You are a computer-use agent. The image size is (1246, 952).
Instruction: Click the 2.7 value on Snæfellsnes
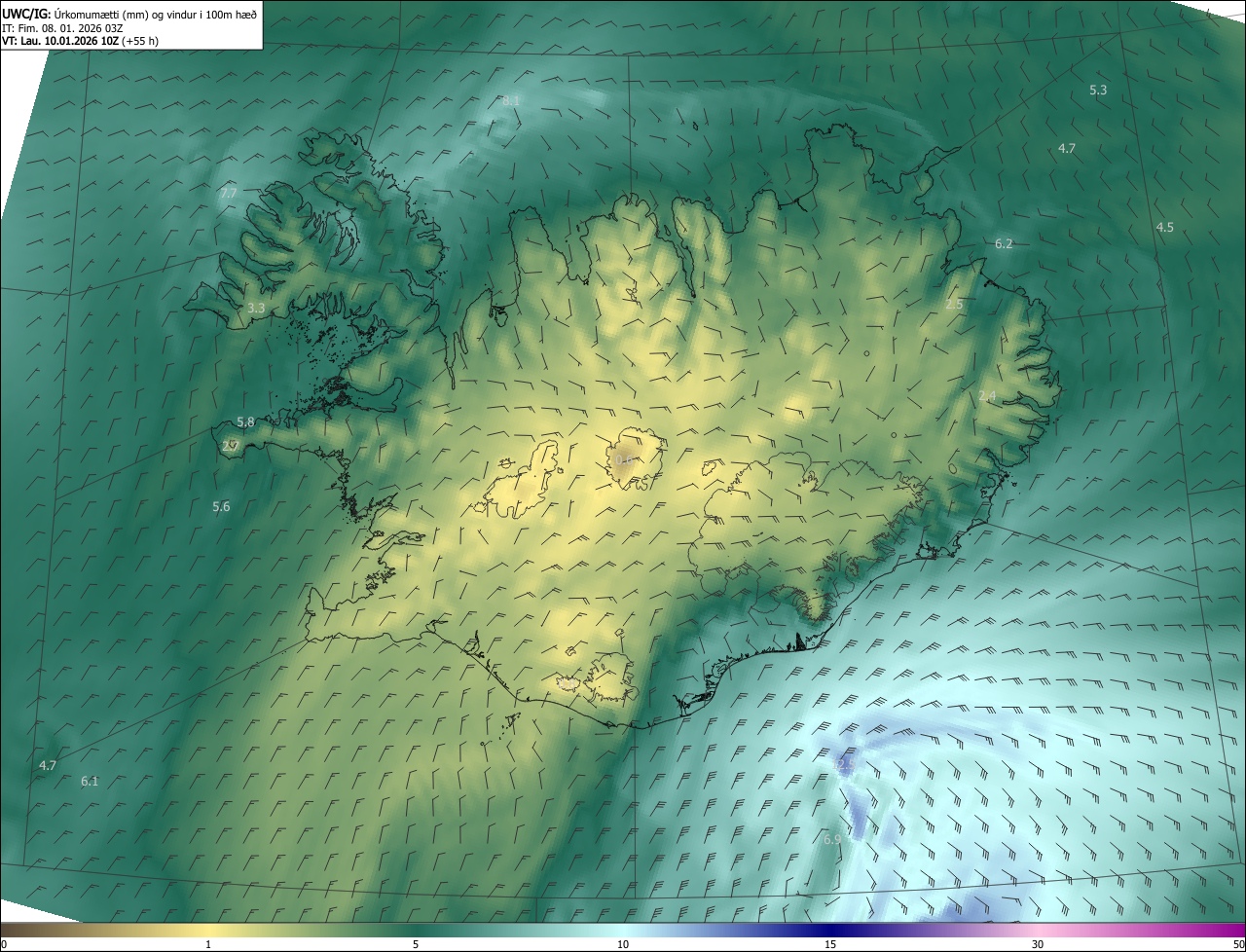231,447
